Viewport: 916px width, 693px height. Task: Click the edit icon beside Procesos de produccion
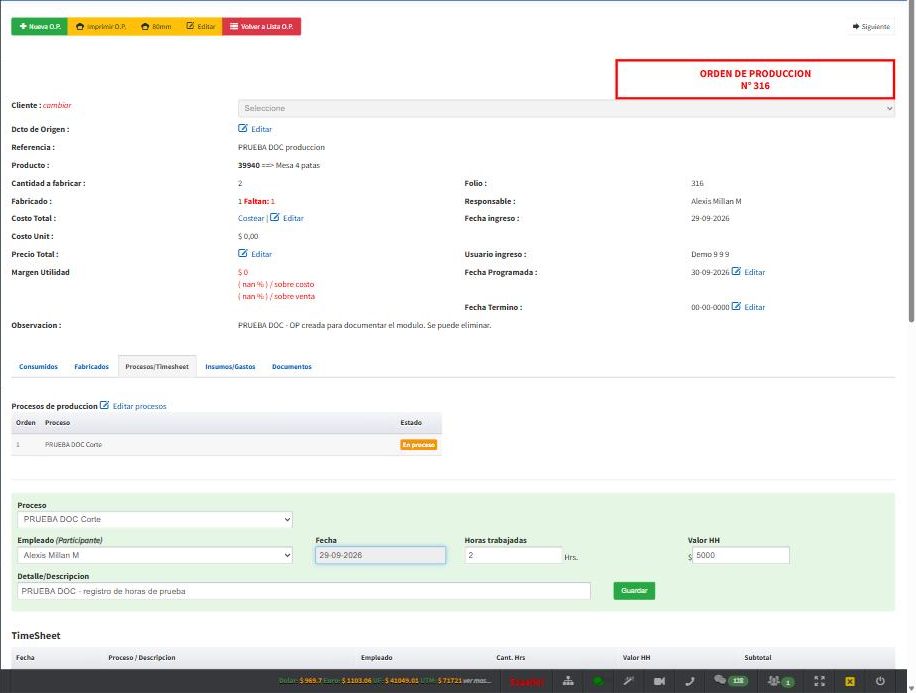pos(105,405)
